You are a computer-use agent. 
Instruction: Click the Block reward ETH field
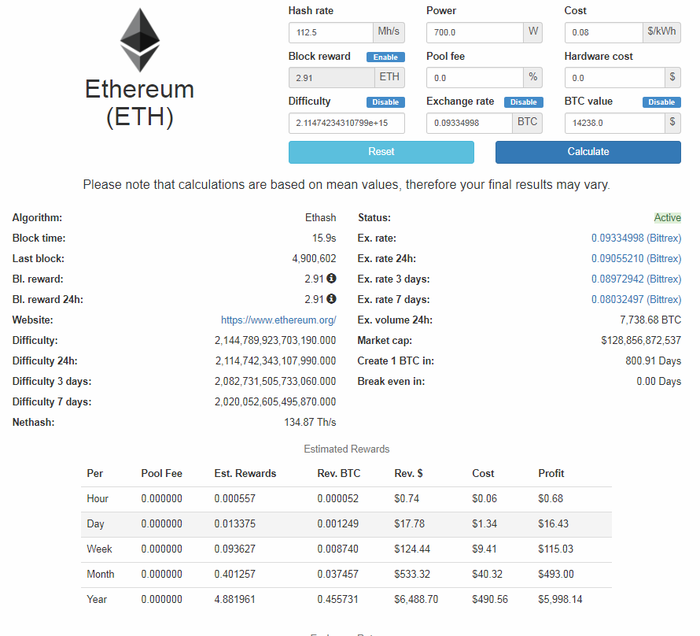point(332,78)
